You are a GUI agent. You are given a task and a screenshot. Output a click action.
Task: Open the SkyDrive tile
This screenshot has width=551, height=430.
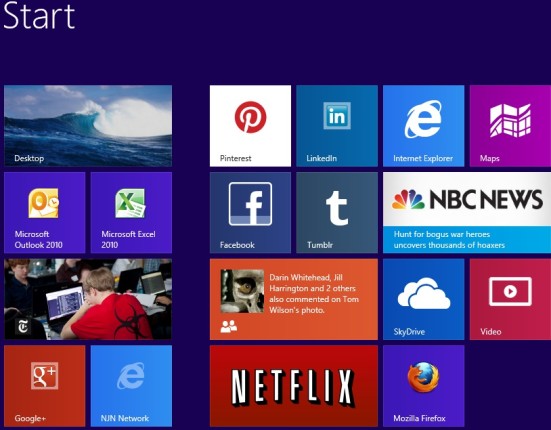(423, 299)
